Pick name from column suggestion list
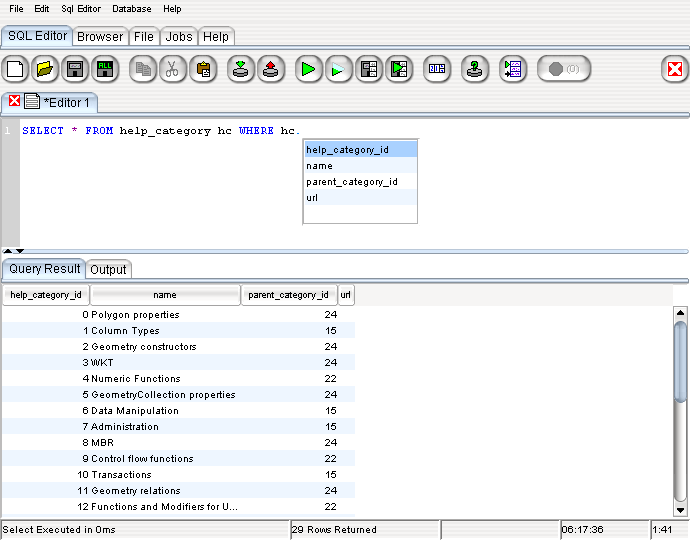The image size is (690, 540). point(319,166)
